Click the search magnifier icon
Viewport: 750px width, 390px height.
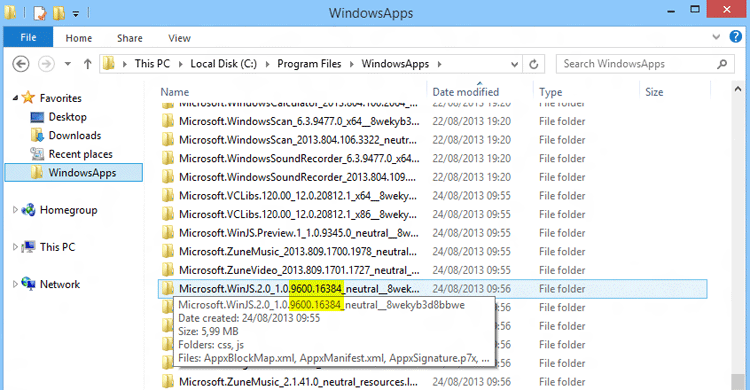tap(722, 64)
